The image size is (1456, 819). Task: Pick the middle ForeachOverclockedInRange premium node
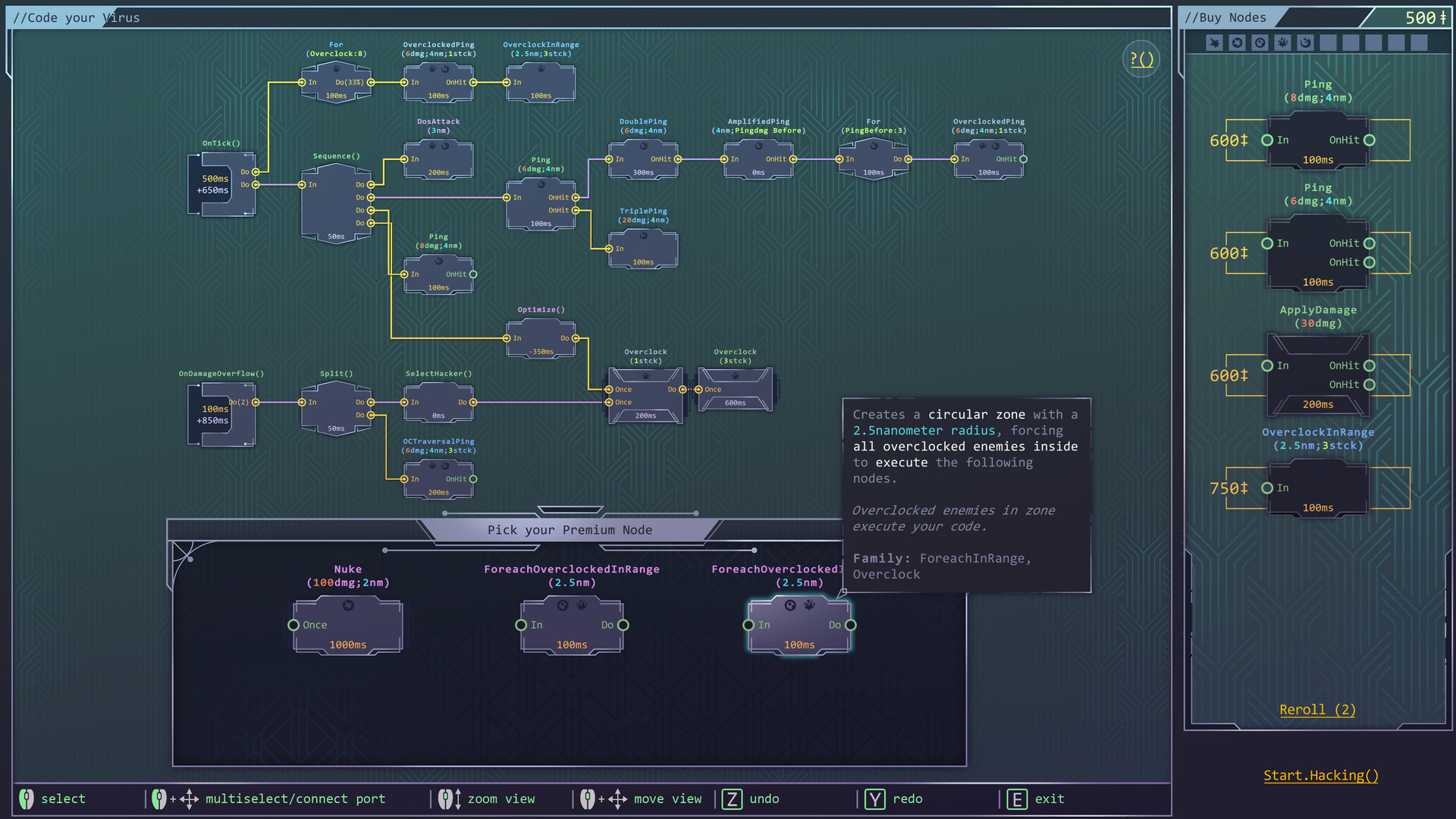click(x=572, y=626)
